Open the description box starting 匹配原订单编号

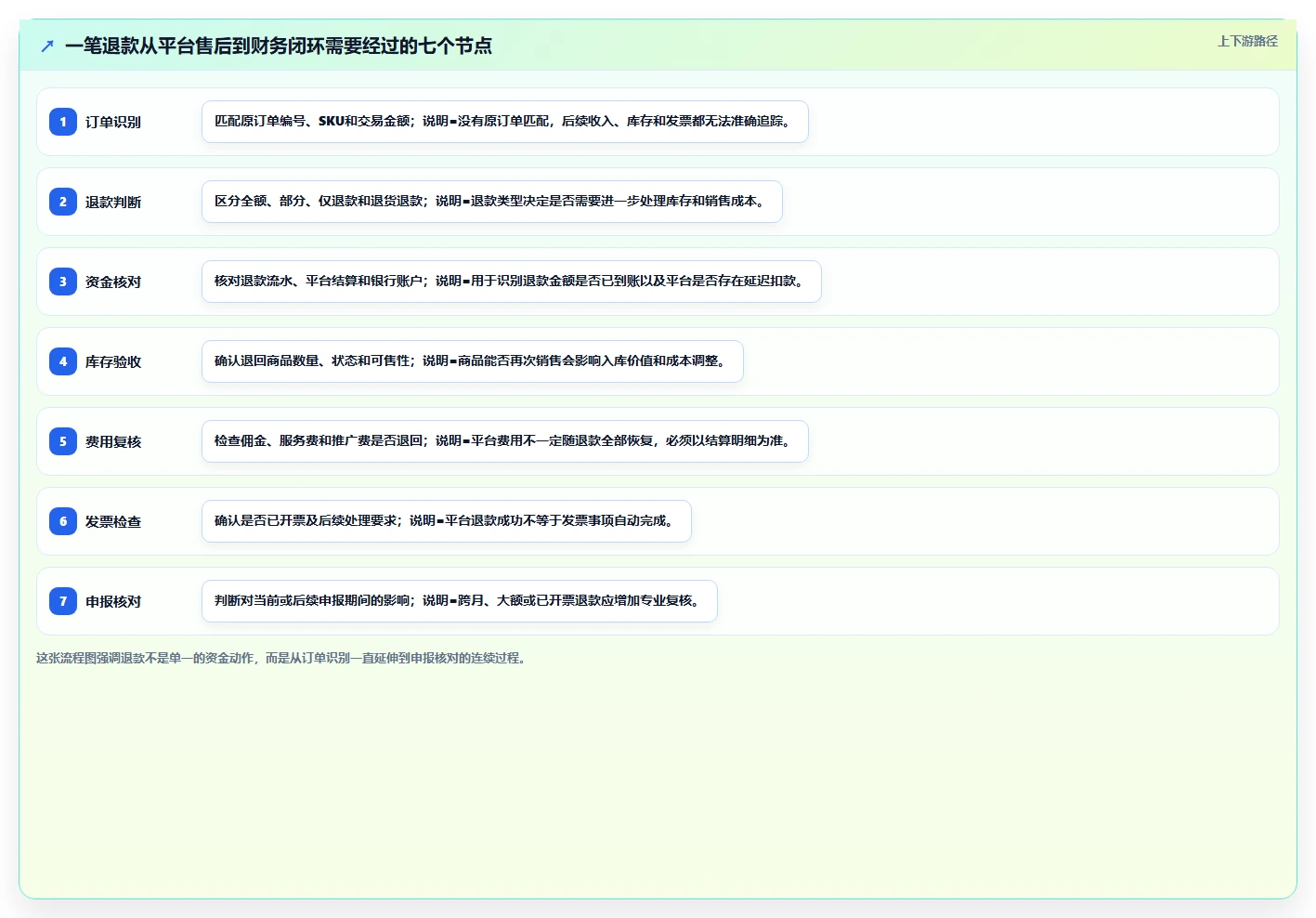(505, 122)
